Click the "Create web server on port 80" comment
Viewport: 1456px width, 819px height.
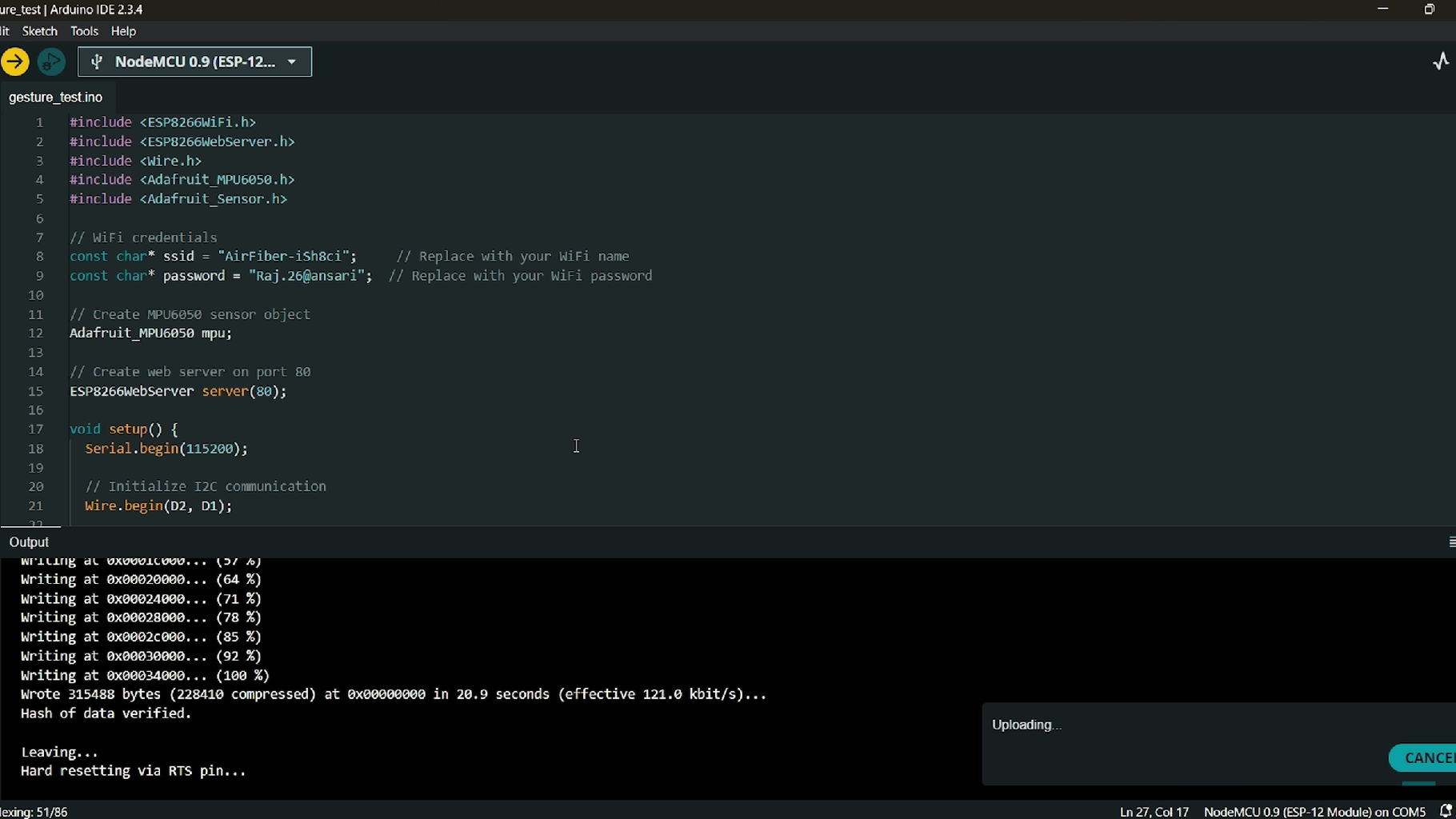coord(190,372)
